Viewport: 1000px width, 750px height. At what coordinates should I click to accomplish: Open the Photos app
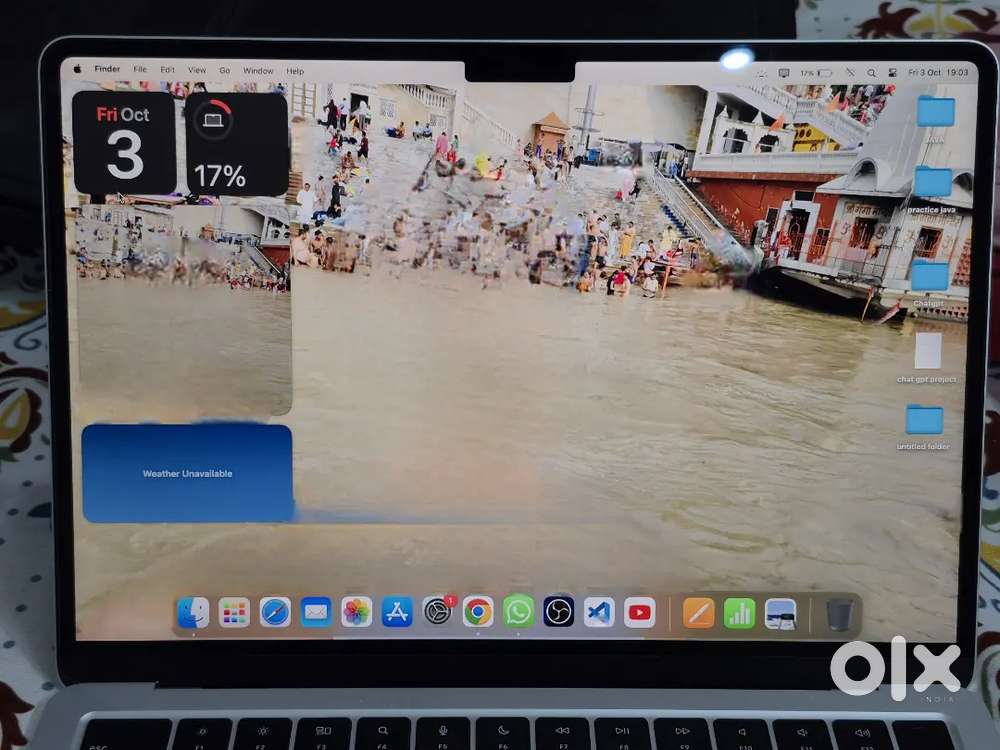[x=356, y=612]
